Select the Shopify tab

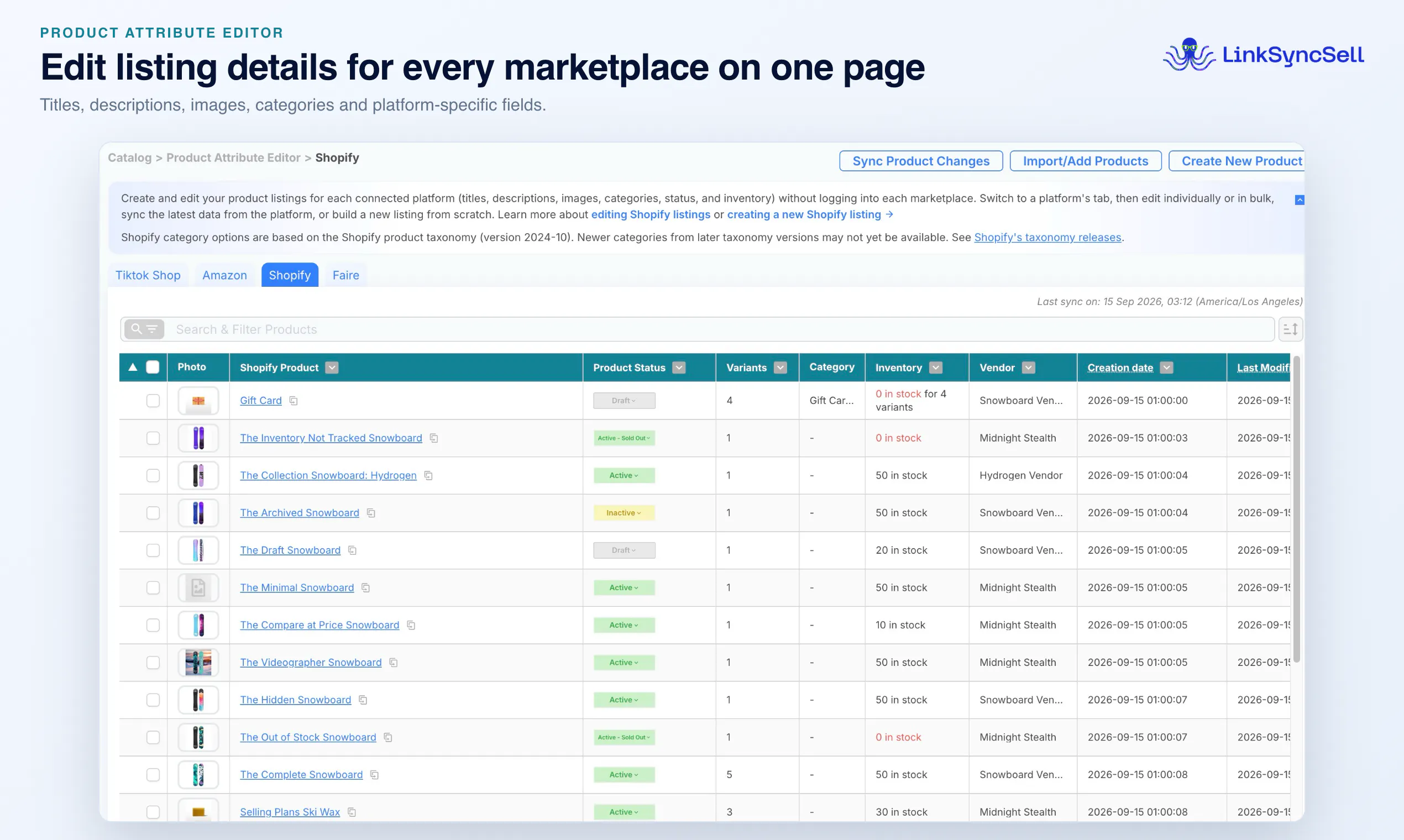[290, 275]
